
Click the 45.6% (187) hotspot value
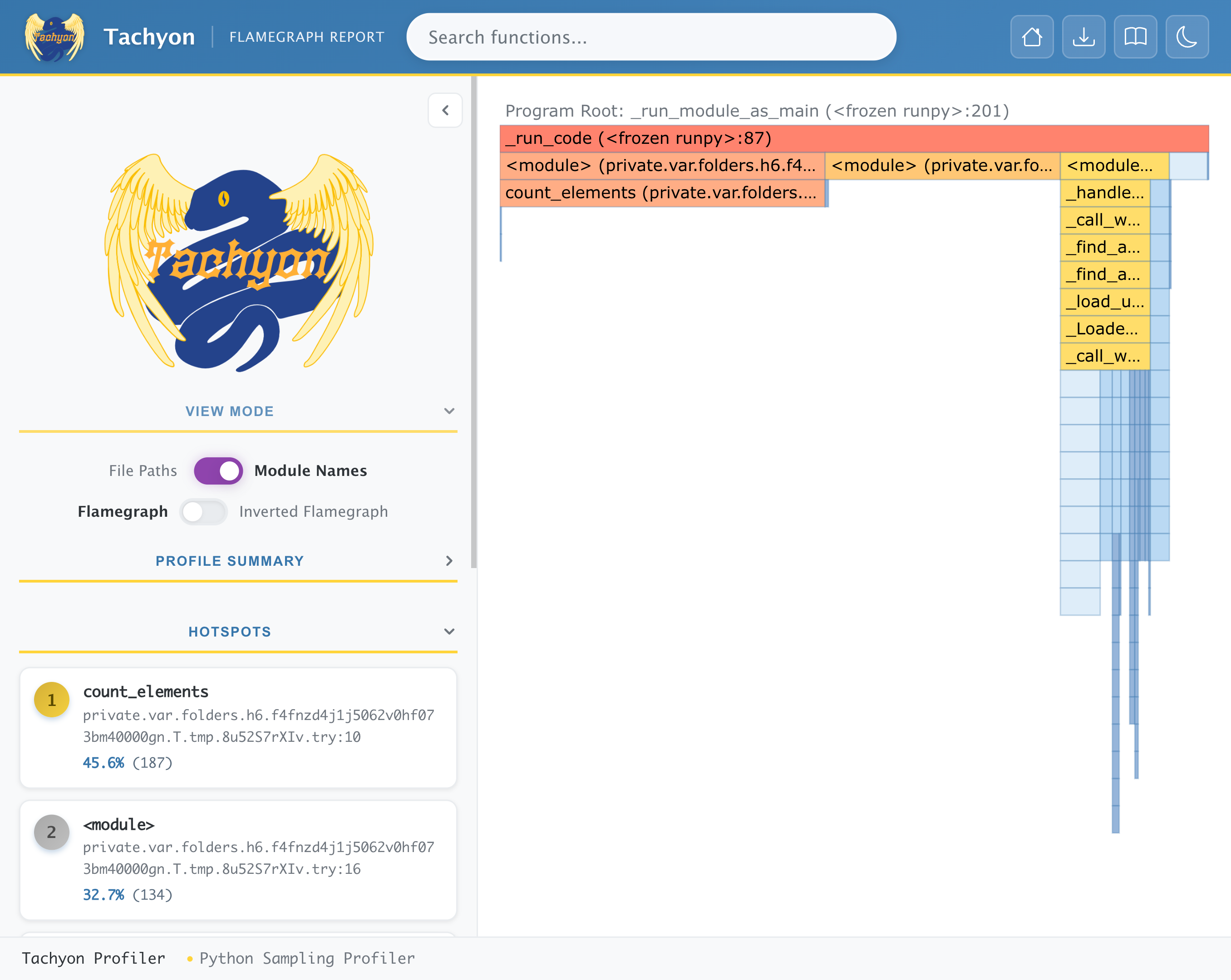(128, 763)
